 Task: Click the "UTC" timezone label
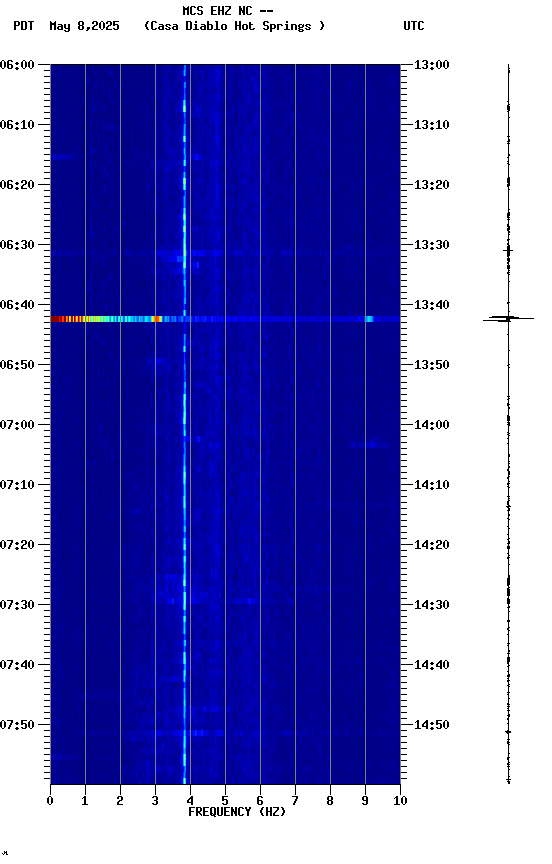pos(414,26)
